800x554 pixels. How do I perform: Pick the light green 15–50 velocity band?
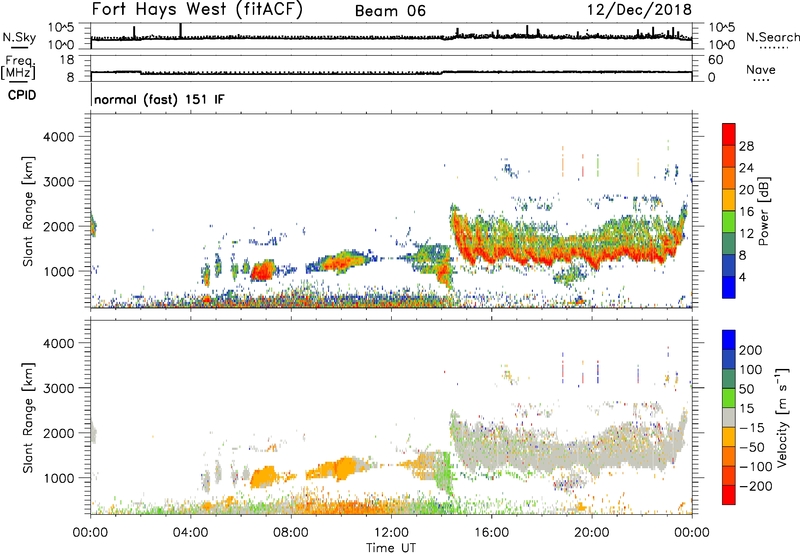(x=729, y=398)
